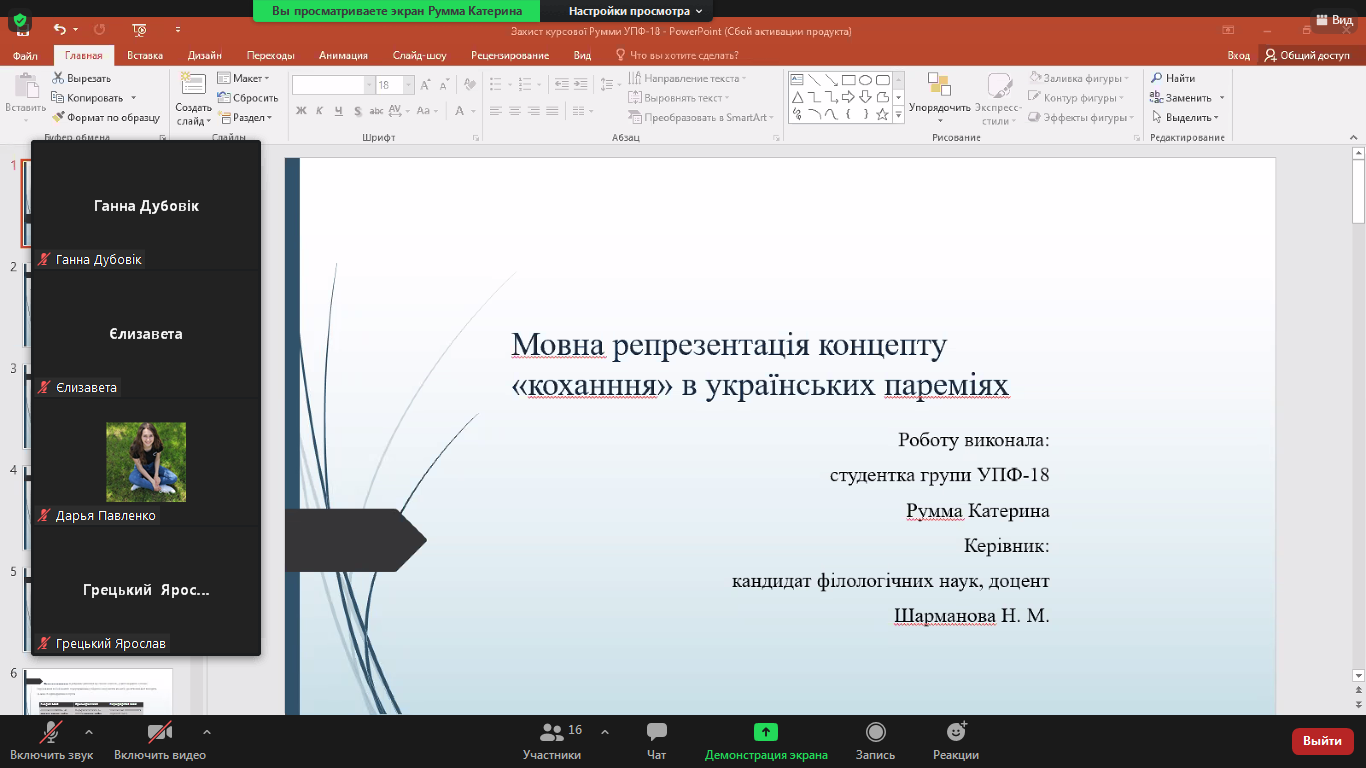Image resolution: width=1366 pixels, height=768 pixels.
Task: Click the Создать слайд new slide icon
Action: pyautogui.click(x=193, y=85)
